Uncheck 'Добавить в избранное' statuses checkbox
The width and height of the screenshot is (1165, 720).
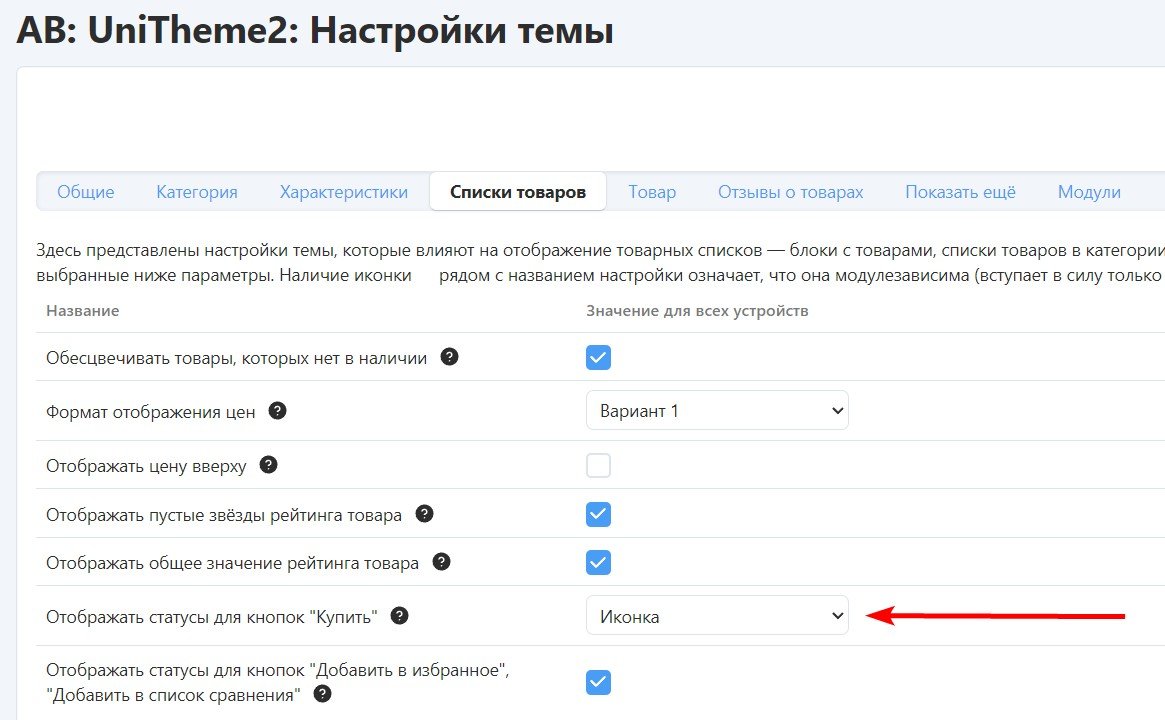598,682
